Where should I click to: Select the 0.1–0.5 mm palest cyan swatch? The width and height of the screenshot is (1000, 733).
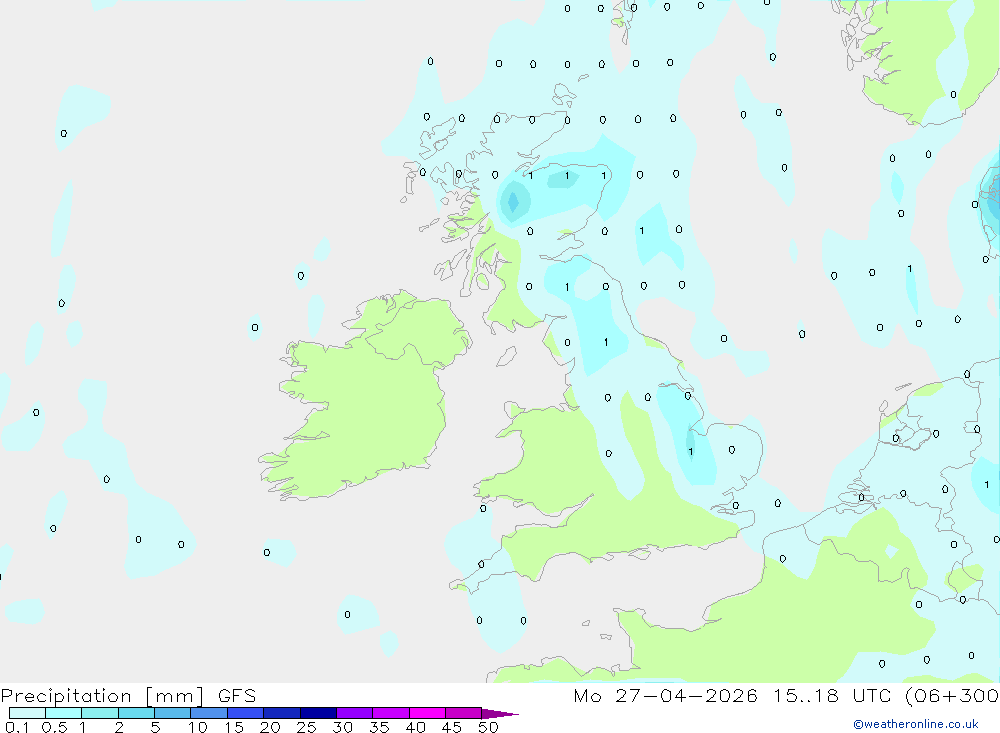pyautogui.click(x=27, y=713)
